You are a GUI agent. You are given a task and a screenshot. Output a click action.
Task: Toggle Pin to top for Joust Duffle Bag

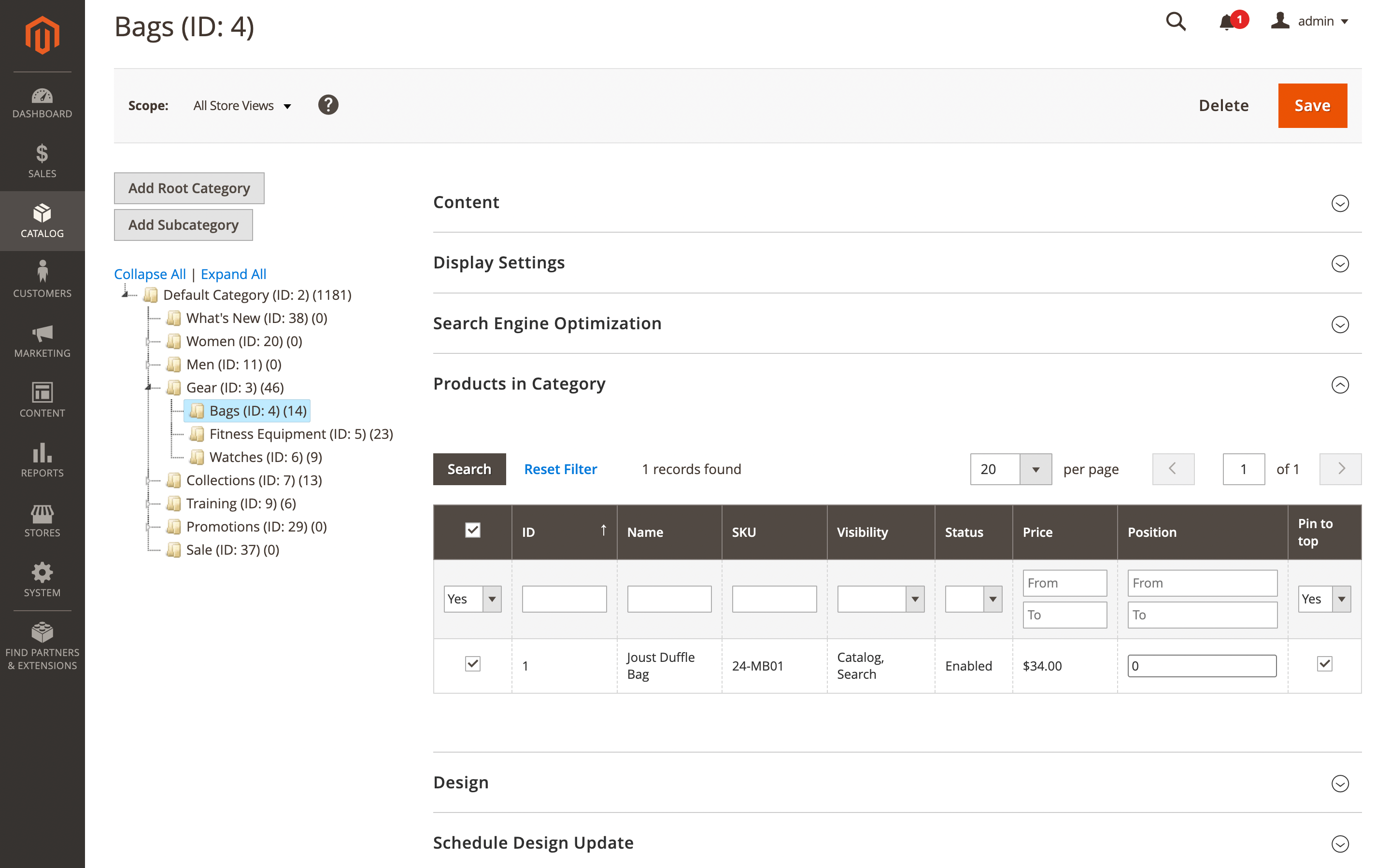(1324, 664)
